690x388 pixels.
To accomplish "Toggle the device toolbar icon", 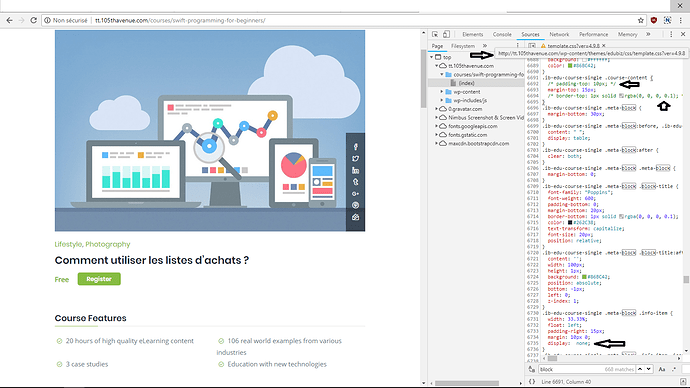I will tap(446, 34).
